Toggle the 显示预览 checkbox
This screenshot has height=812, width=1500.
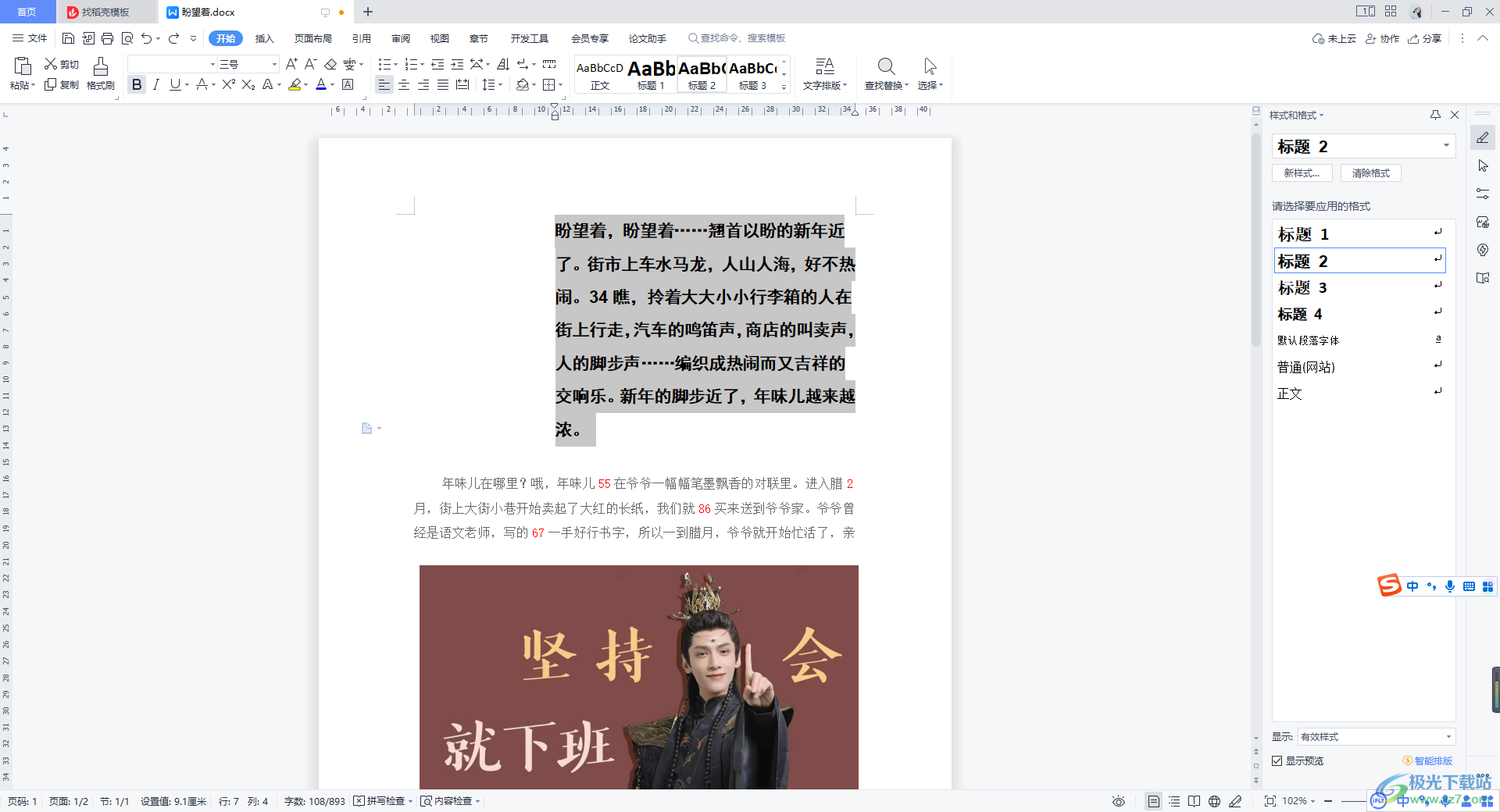(1277, 760)
